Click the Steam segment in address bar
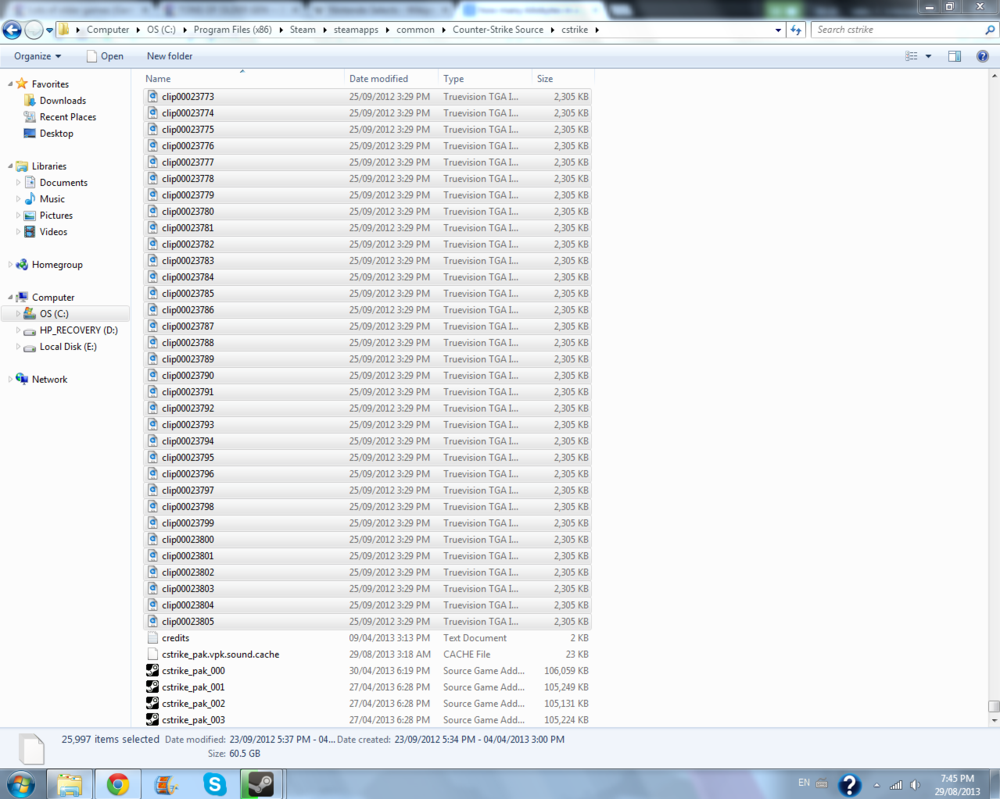The image size is (1000, 799). point(302,29)
